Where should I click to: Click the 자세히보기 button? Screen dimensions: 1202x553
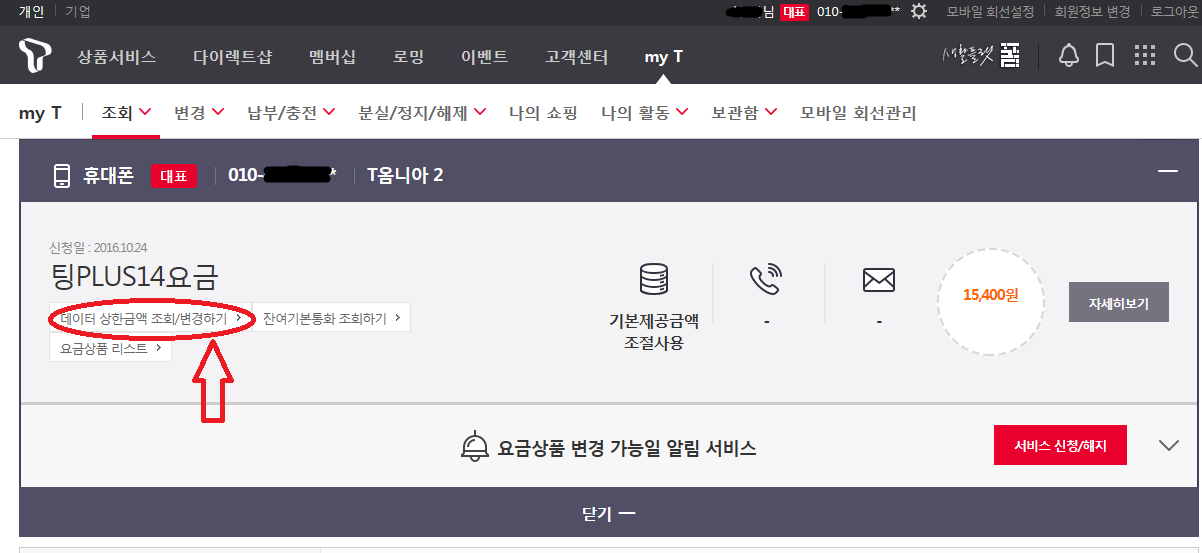(x=1118, y=302)
